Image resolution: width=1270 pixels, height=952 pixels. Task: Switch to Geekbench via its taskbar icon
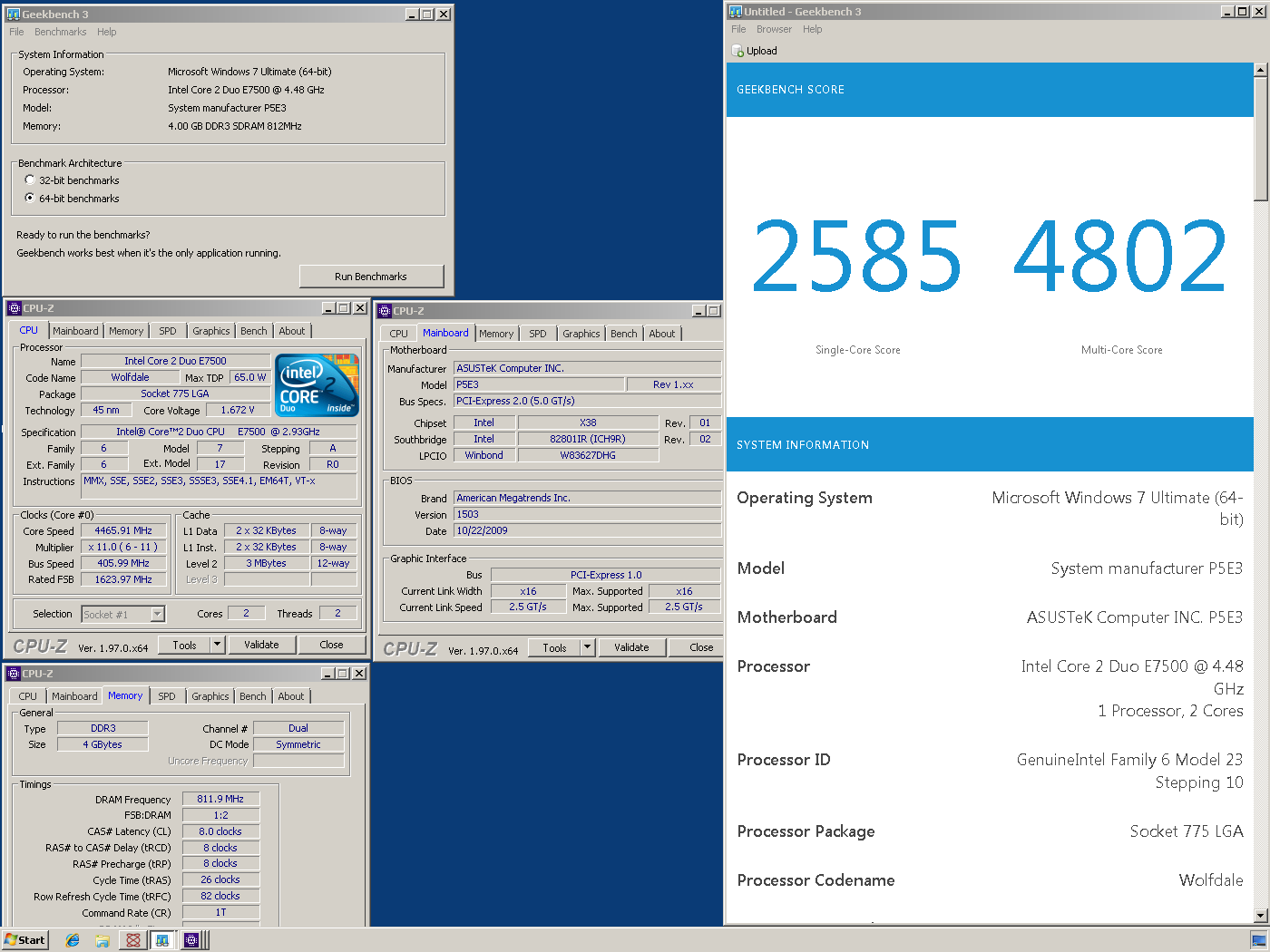[161, 940]
